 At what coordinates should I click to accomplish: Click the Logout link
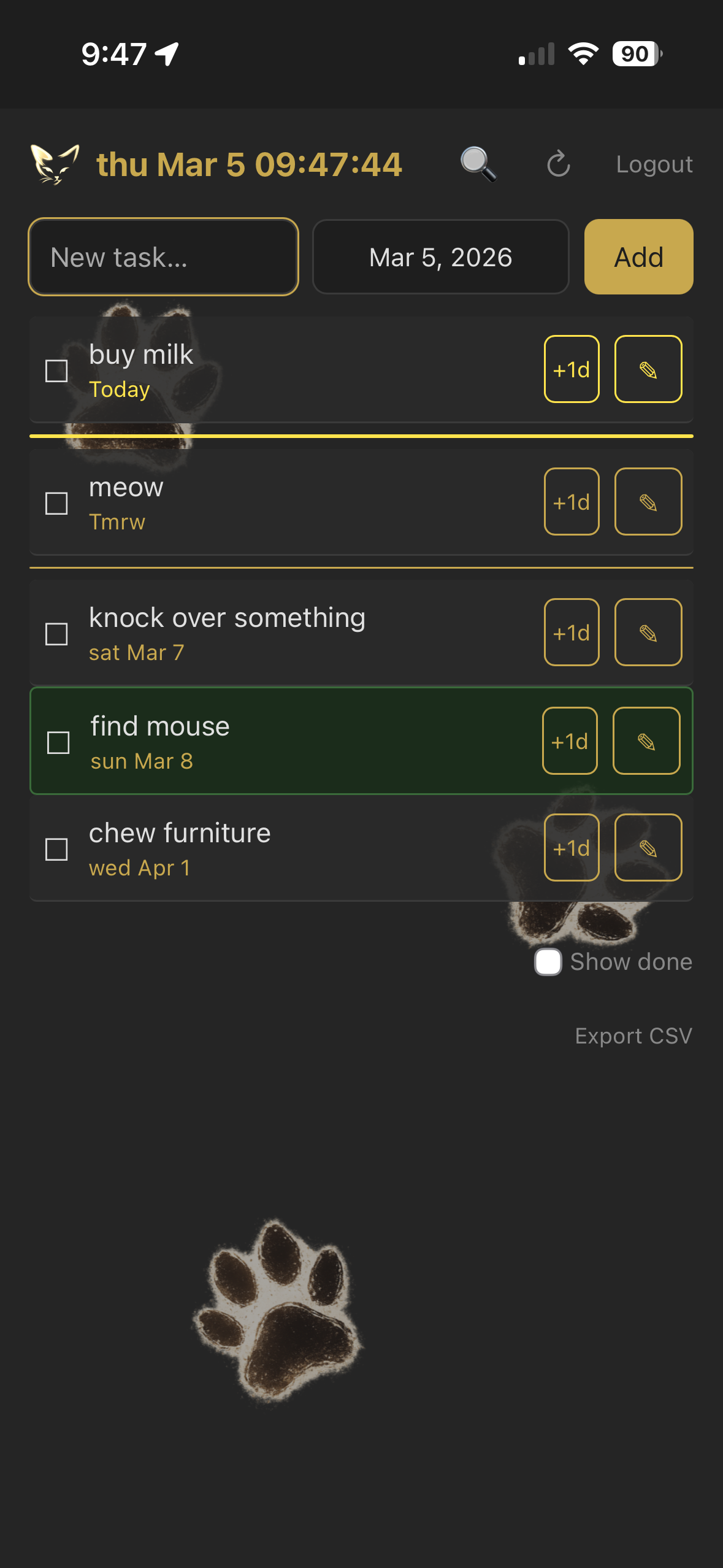(x=654, y=164)
